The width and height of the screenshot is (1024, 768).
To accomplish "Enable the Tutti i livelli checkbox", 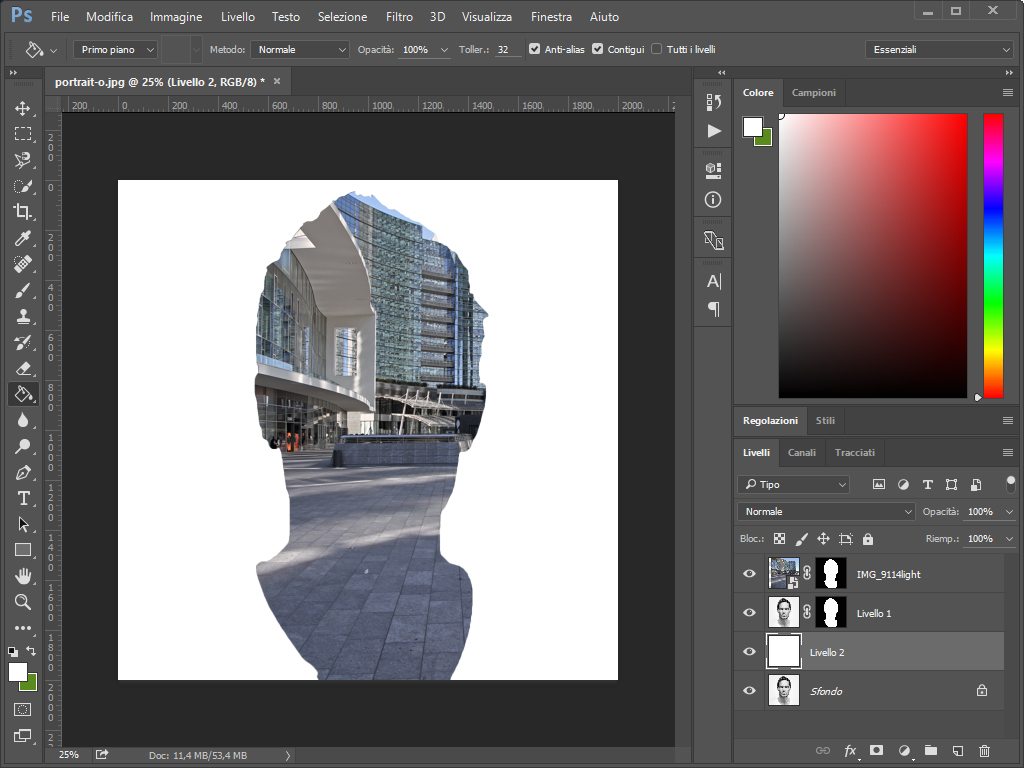I will [x=657, y=49].
